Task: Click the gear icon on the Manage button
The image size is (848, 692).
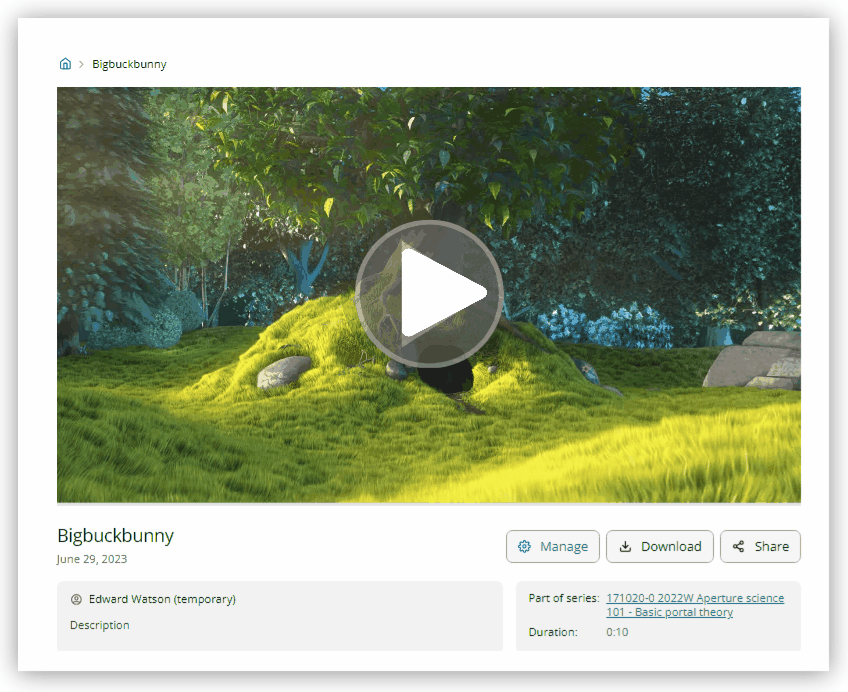Action: (x=524, y=547)
